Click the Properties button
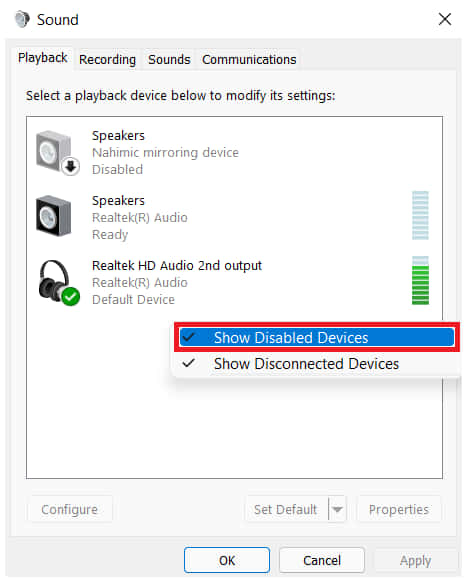 coord(399,509)
